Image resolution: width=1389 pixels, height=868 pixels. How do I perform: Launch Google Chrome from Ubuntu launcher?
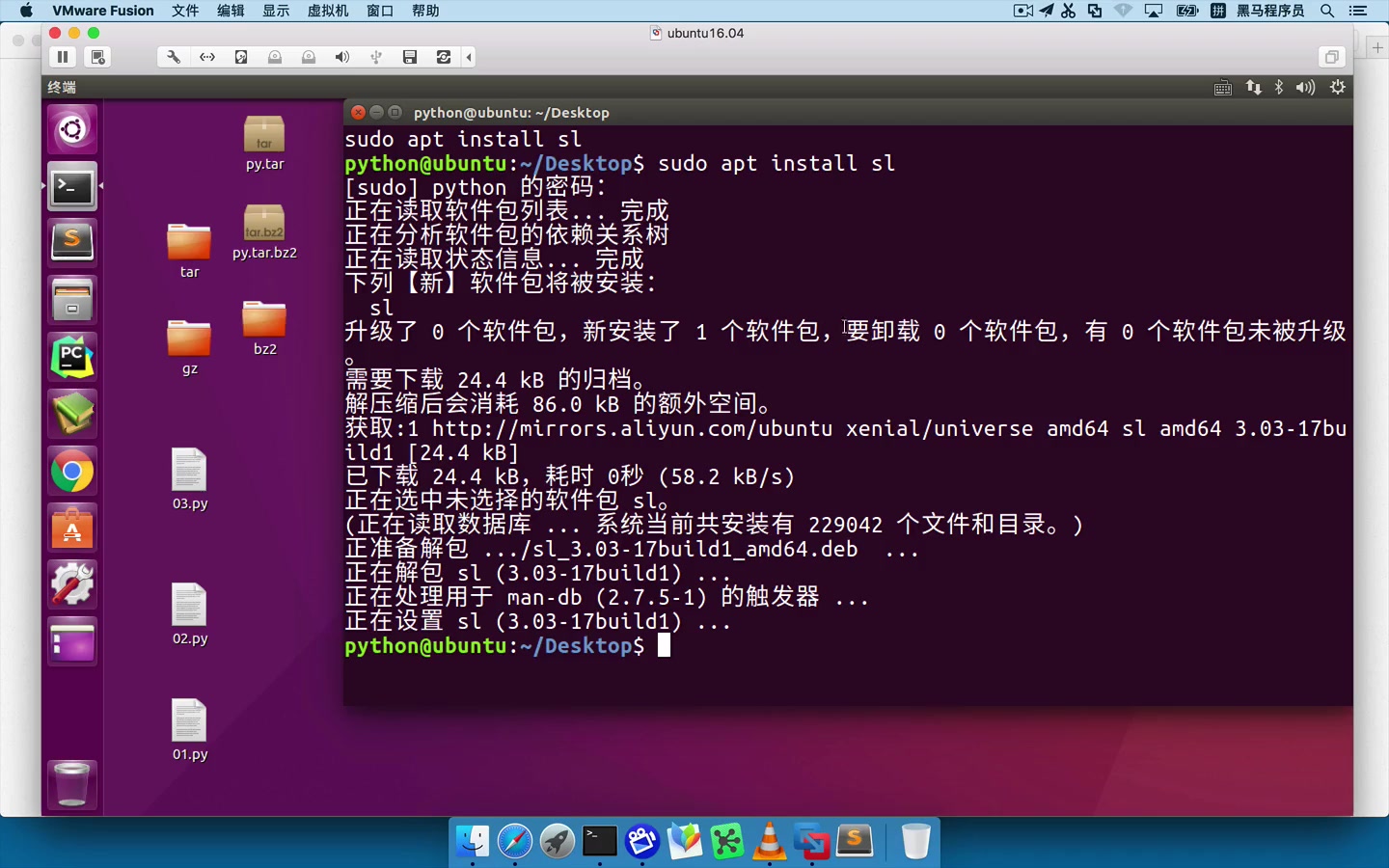point(72,472)
